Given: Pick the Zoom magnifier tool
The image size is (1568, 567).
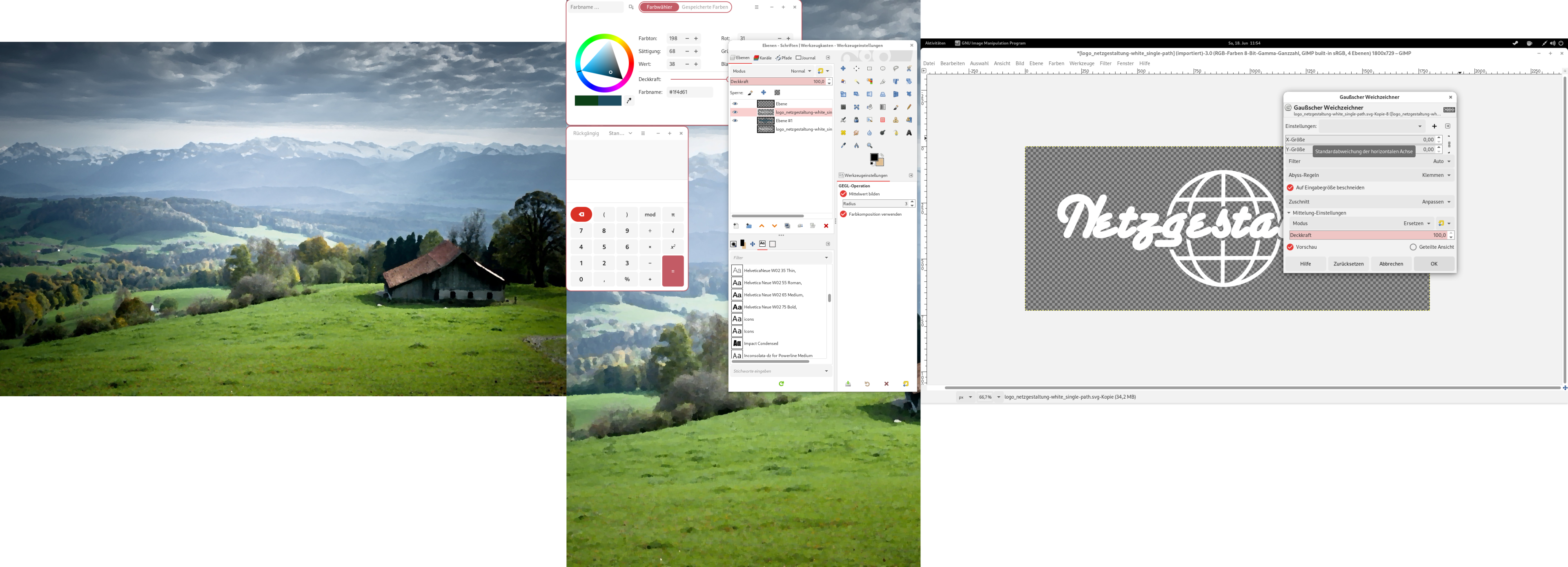Looking at the screenshot, I should pos(869,145).
